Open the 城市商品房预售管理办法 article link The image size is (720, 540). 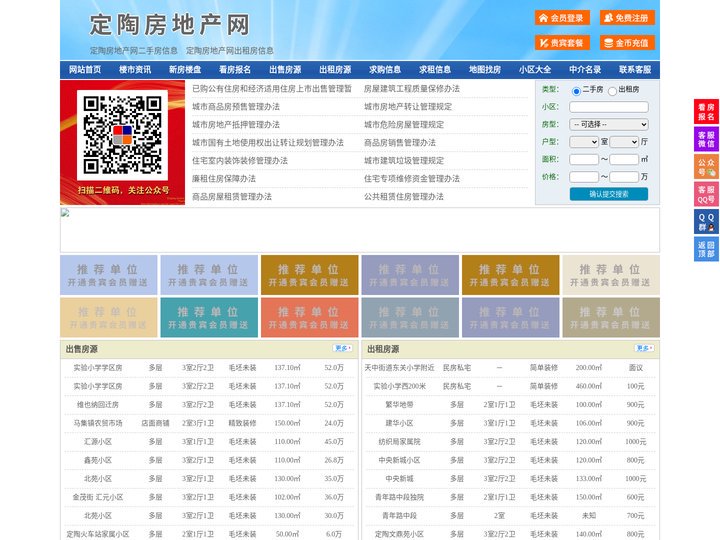click(236, 107)
